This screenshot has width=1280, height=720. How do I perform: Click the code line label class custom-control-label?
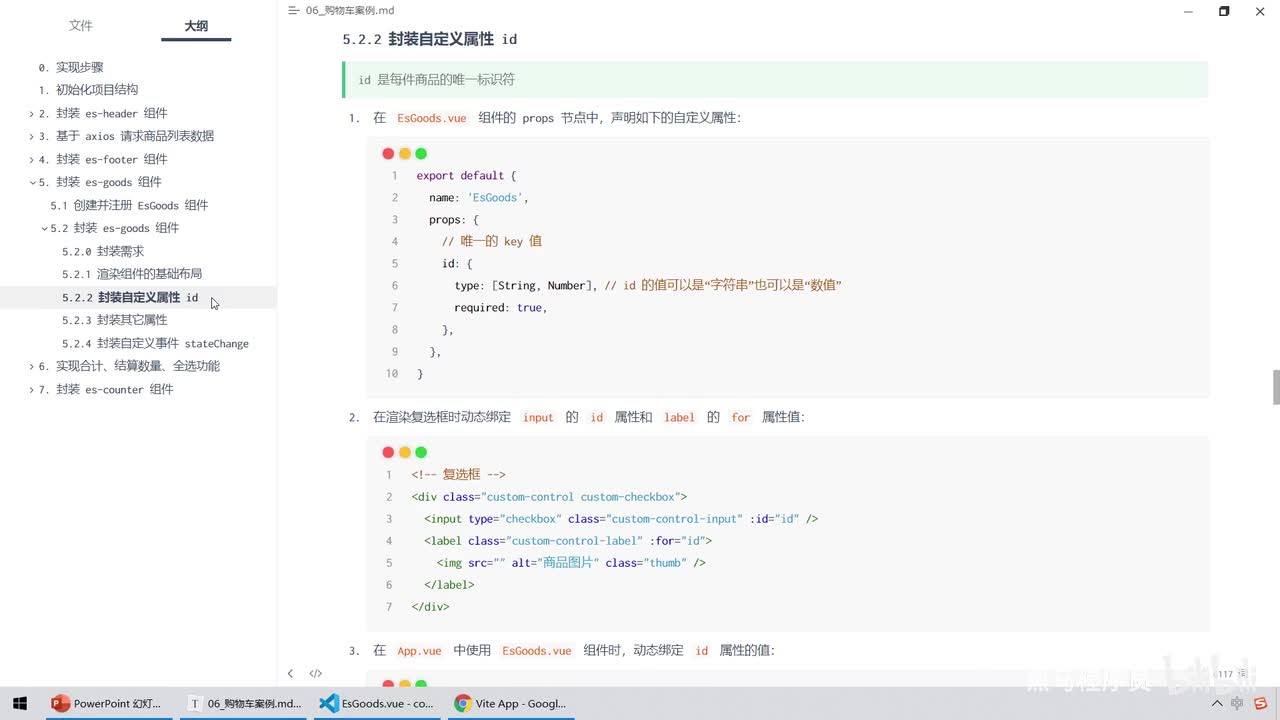(x=568, y=541)
